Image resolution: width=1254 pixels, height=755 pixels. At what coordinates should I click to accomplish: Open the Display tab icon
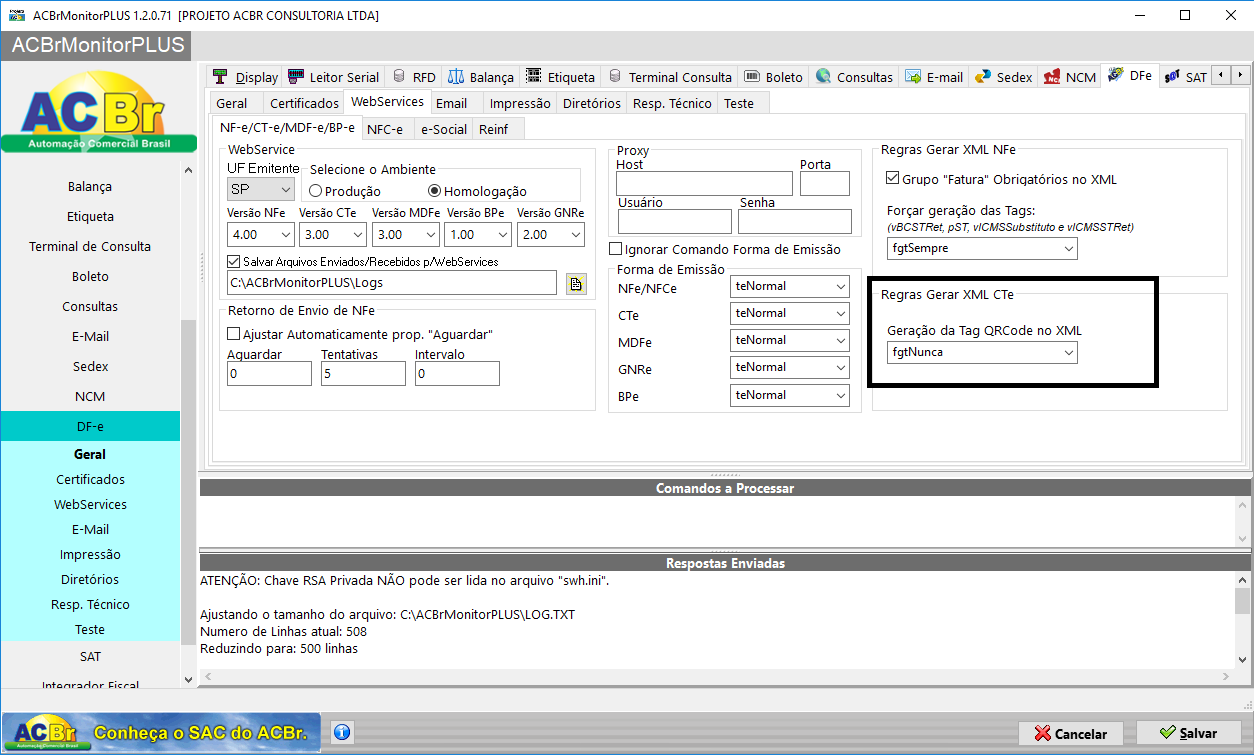(x=220, y=76)
